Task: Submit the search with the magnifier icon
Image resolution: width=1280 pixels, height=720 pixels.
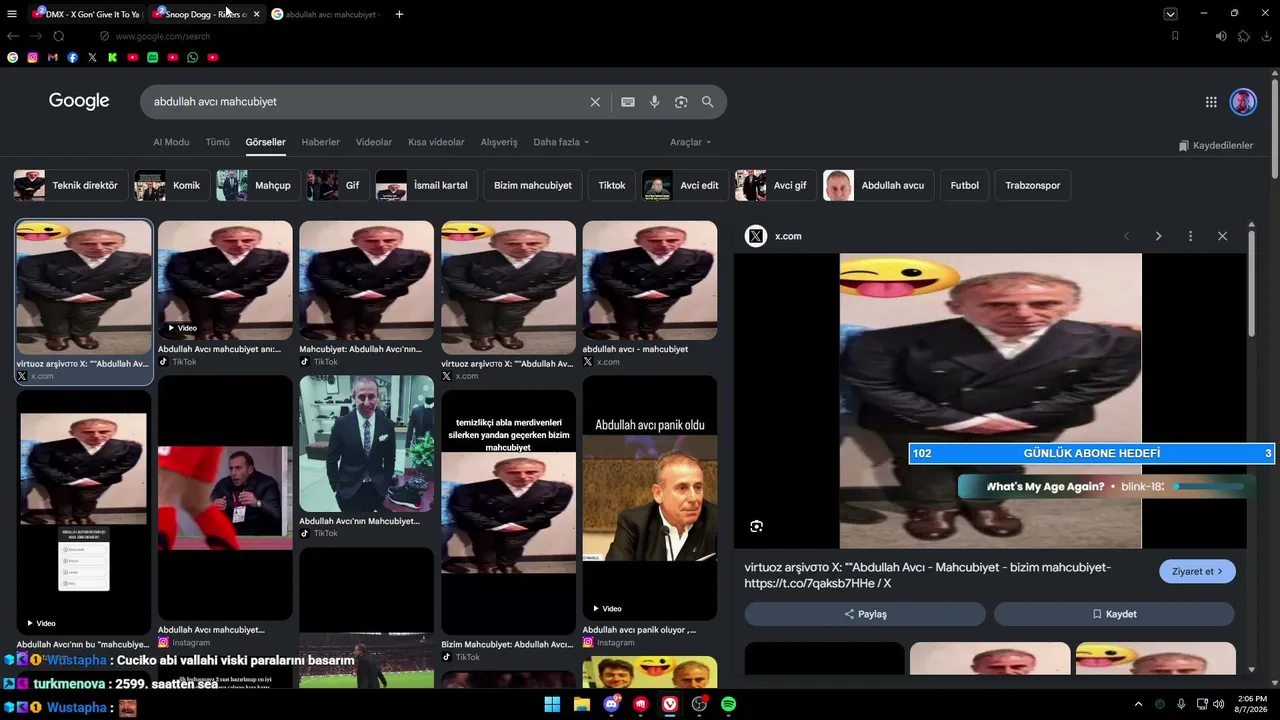Action: 707,102
